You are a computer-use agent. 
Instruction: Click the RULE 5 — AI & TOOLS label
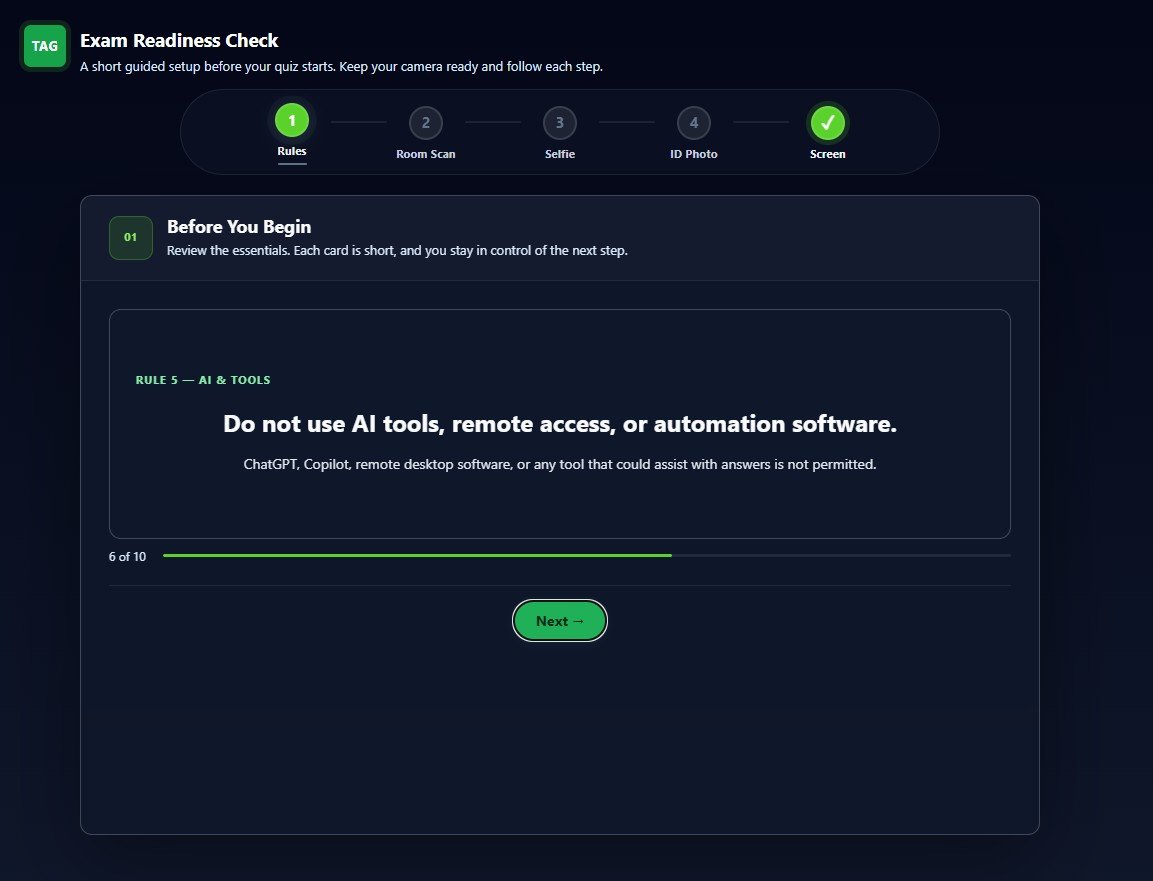pos(203,380)
